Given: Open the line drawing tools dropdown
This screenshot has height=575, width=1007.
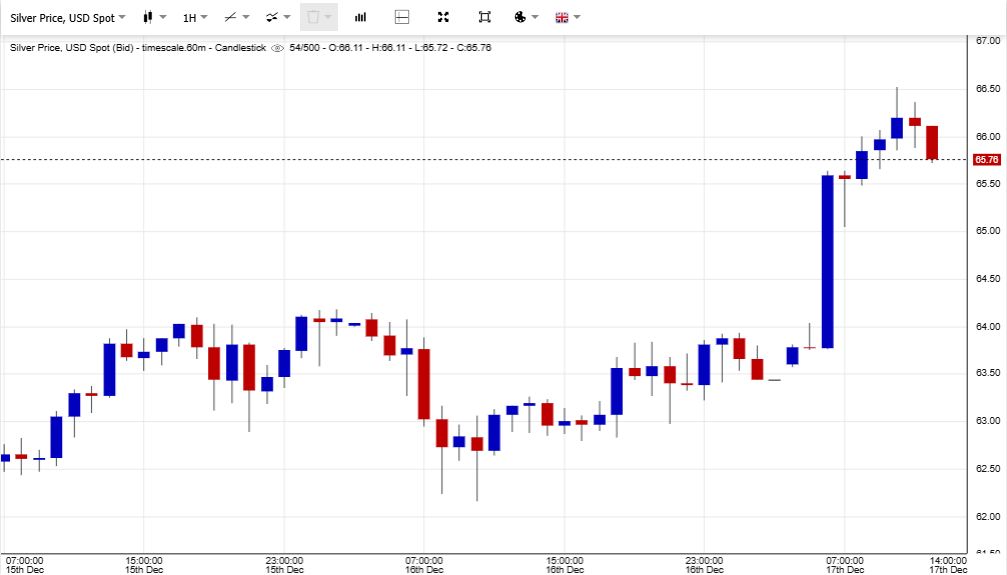Looking at the screenshot, I should tap(236, 17).
